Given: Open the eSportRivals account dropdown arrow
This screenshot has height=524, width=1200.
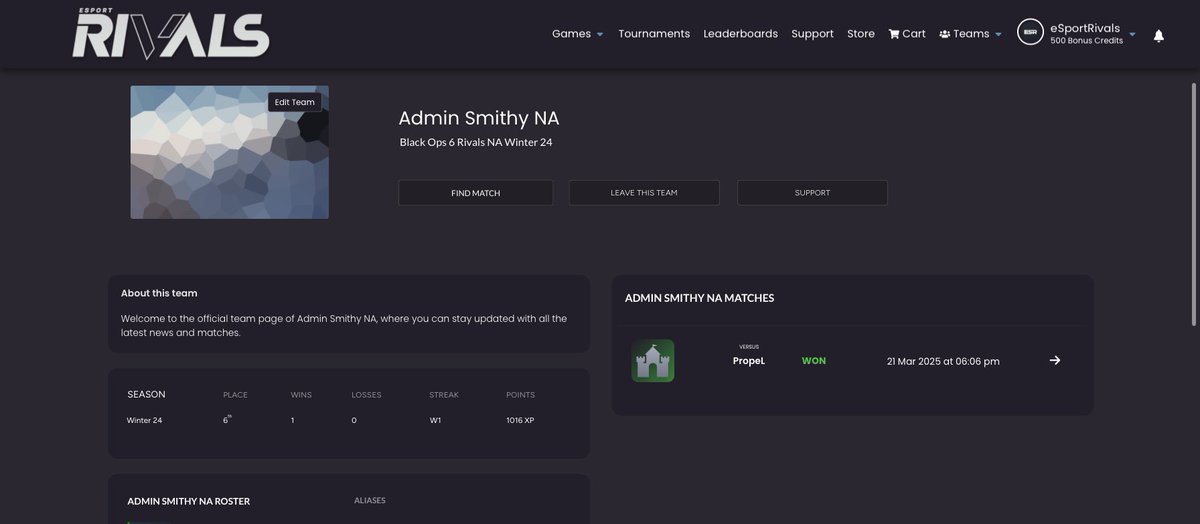Looking at the screenshot, I should click(x=1132, y=35).
